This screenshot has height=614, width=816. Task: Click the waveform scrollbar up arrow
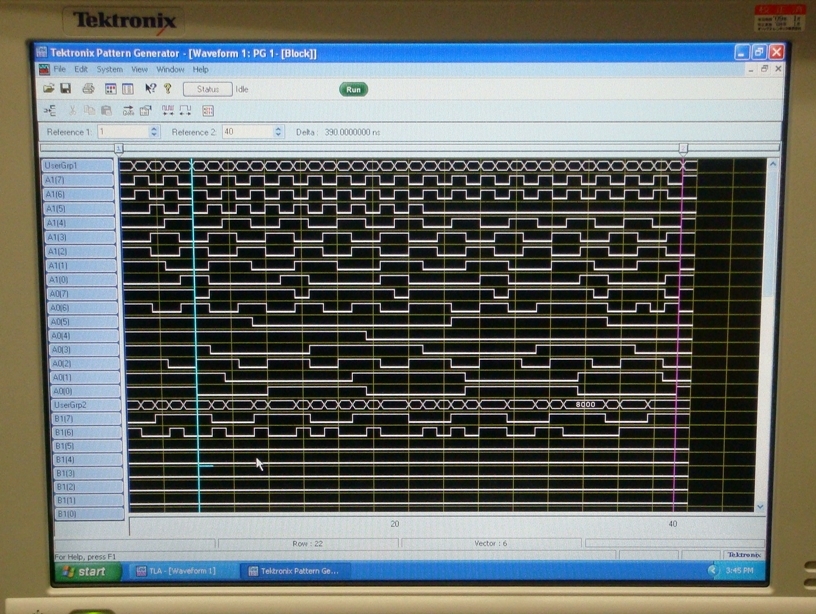point(773,164)
